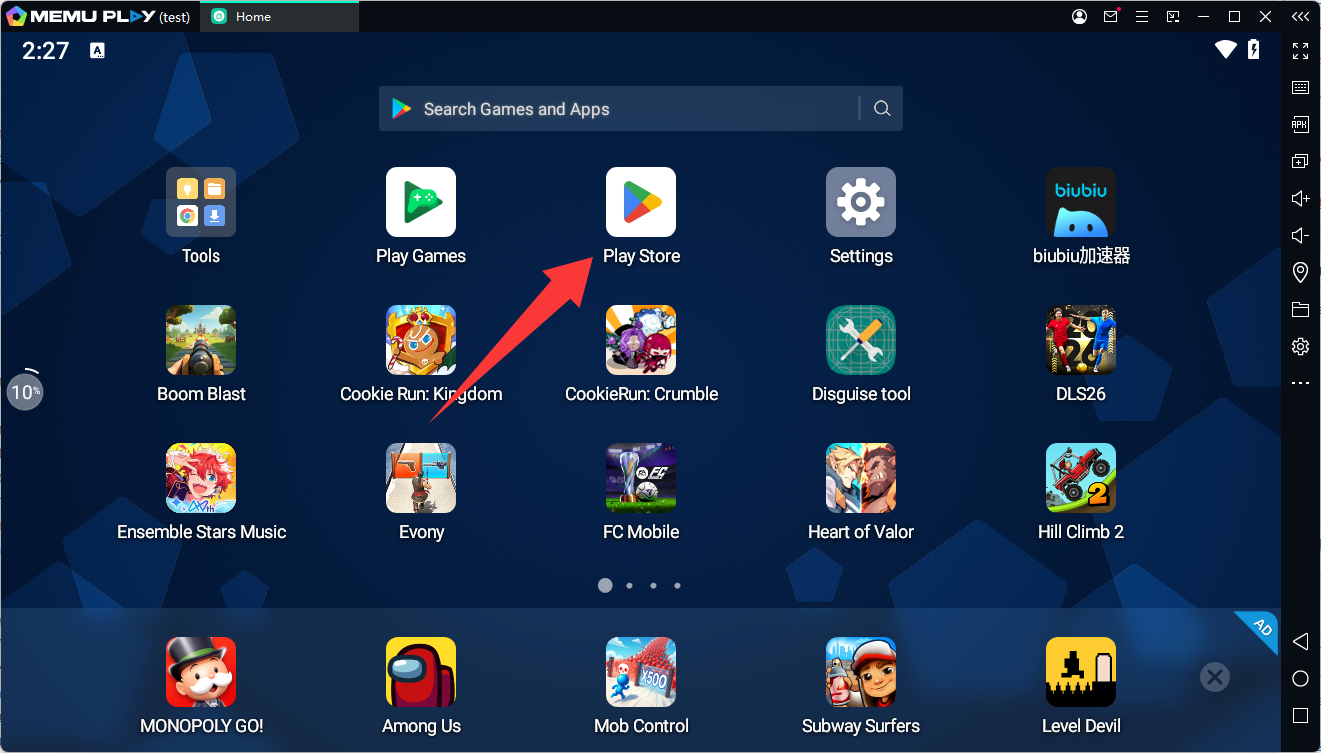Close the ad banner
Viewport: 1321px width, 753px height.
1215,678
